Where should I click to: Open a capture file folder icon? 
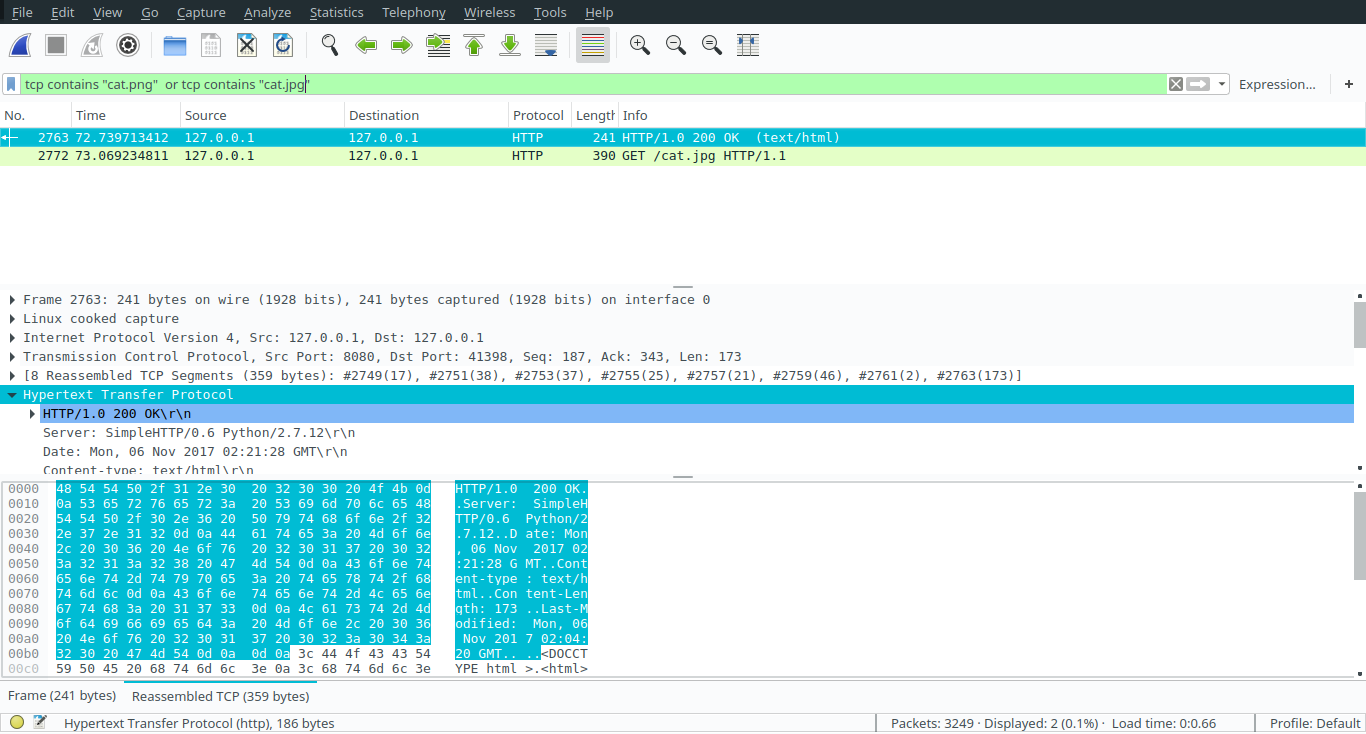pos(175,45)
